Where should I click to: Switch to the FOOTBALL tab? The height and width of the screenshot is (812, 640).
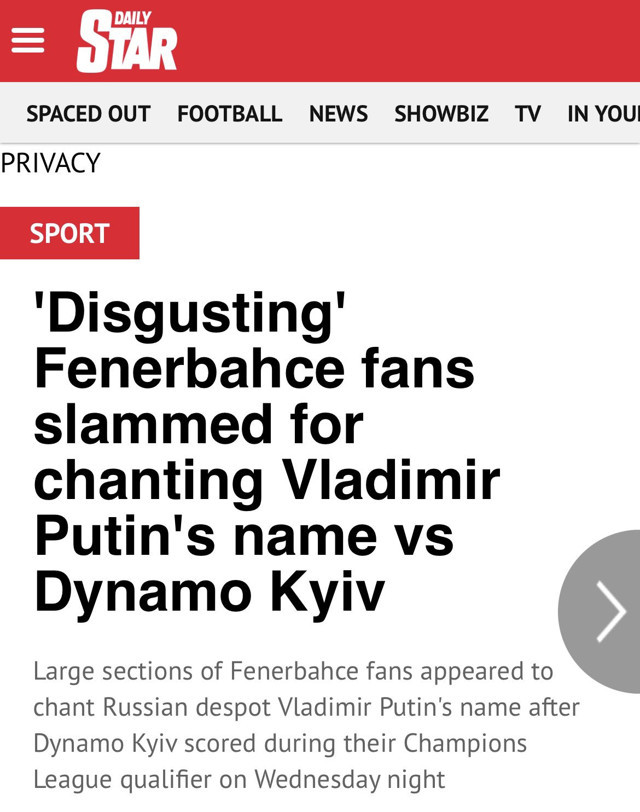[228, 114]
